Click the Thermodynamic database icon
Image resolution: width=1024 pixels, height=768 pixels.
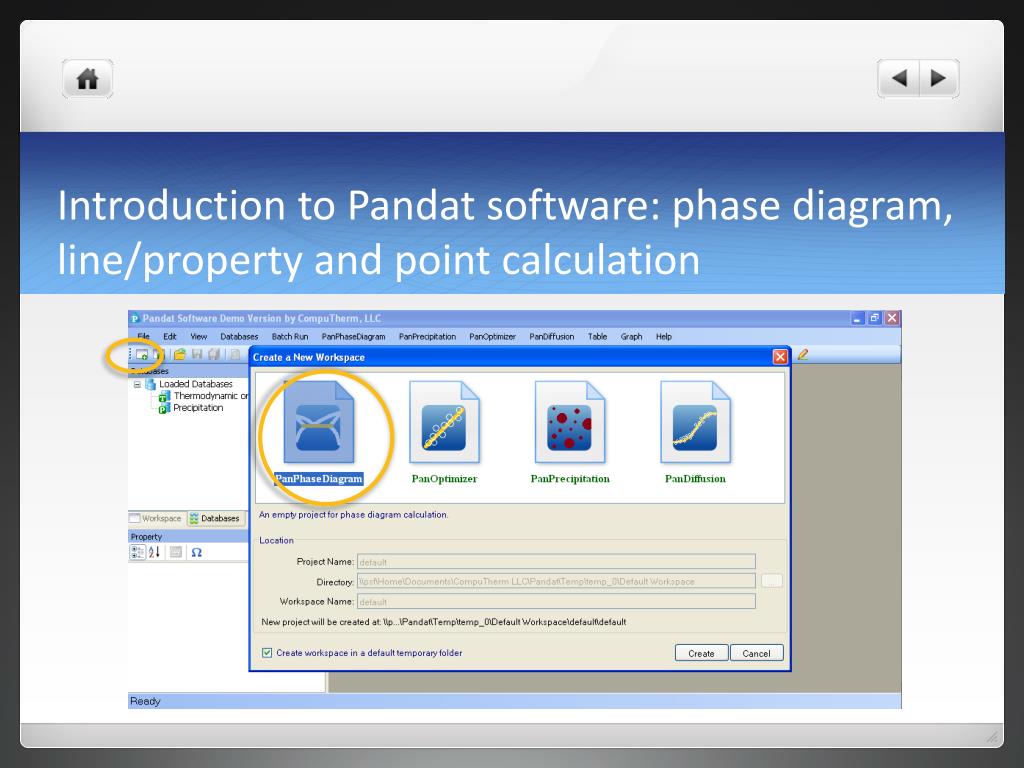point(165,396)
